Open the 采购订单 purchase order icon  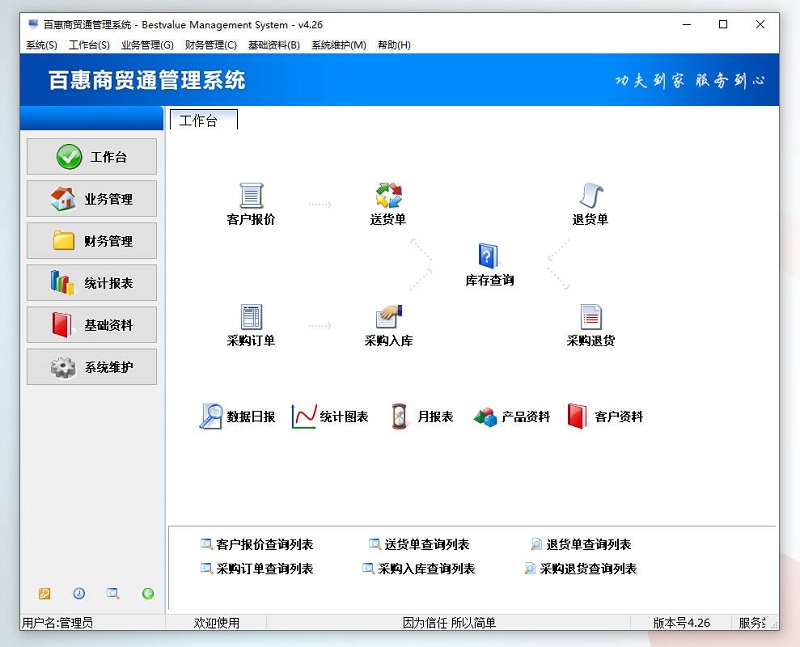pos(250,318)
